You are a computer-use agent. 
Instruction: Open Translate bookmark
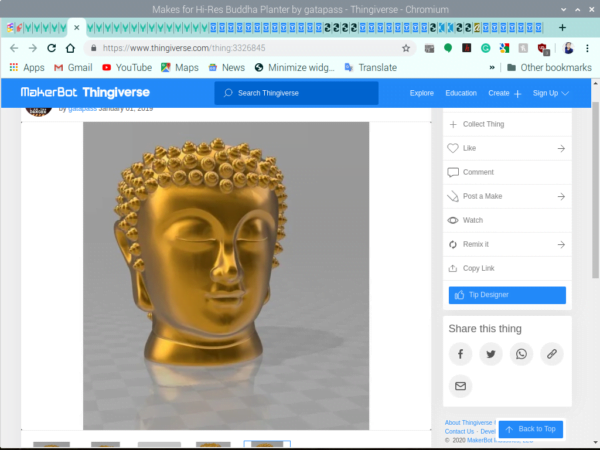click(x=371, y=67)
